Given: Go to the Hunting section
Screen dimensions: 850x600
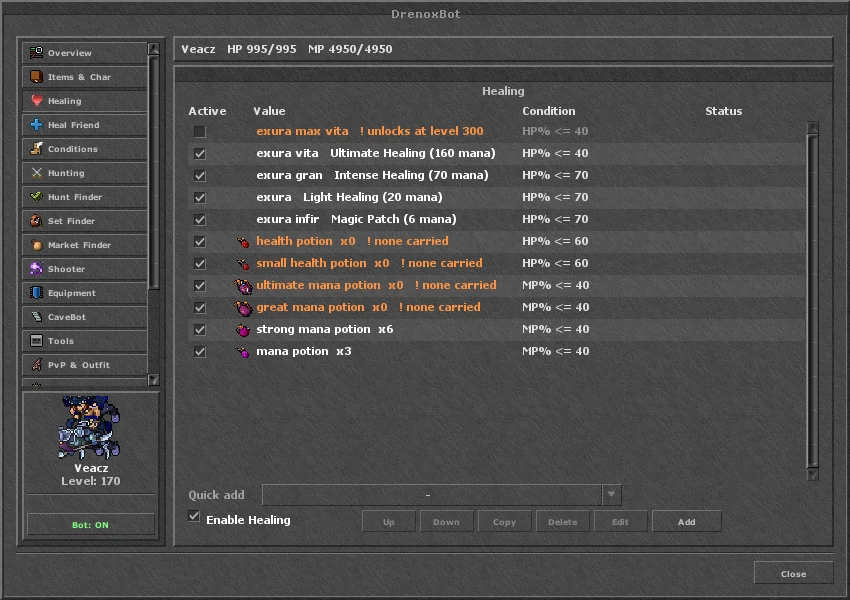Looking at the screenshot, I should tap(85, 172).
